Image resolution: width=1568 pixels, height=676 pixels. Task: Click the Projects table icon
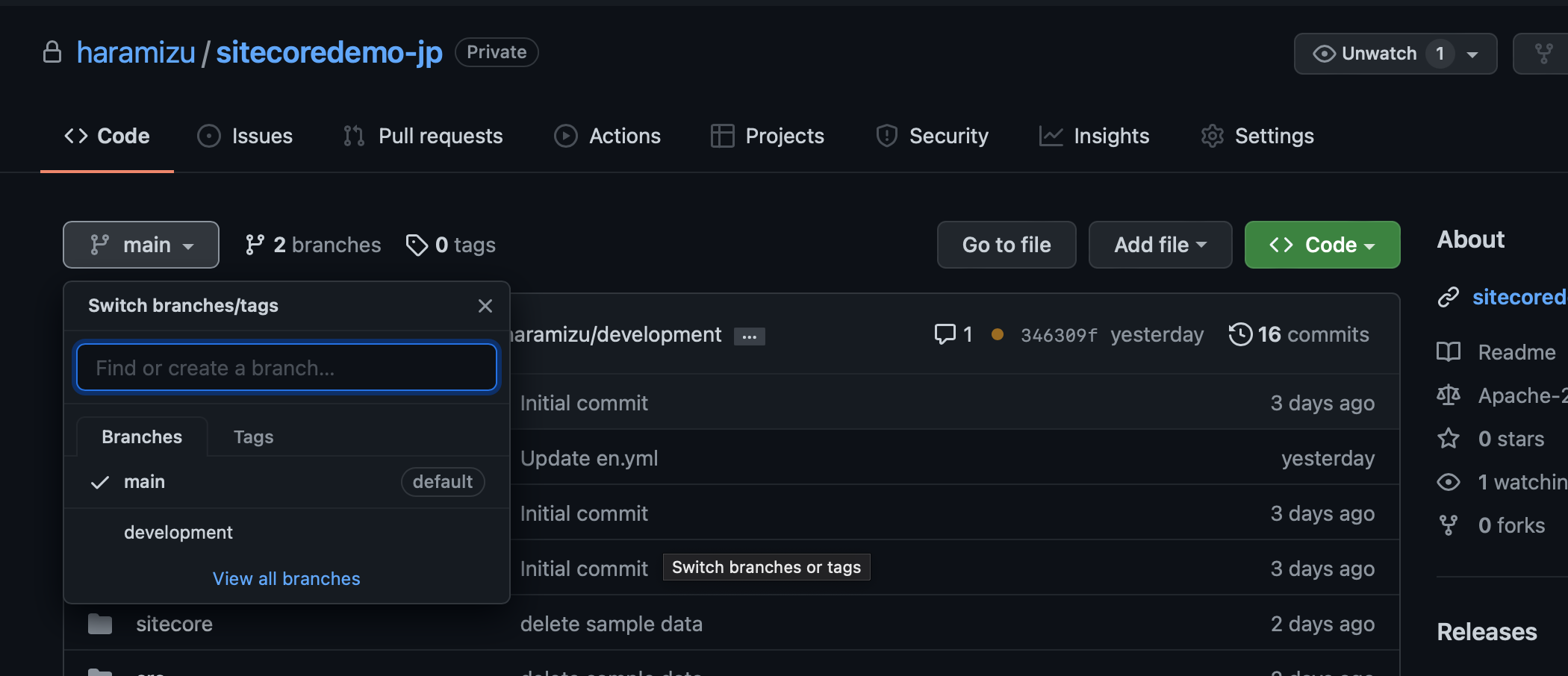coord(723,136)
